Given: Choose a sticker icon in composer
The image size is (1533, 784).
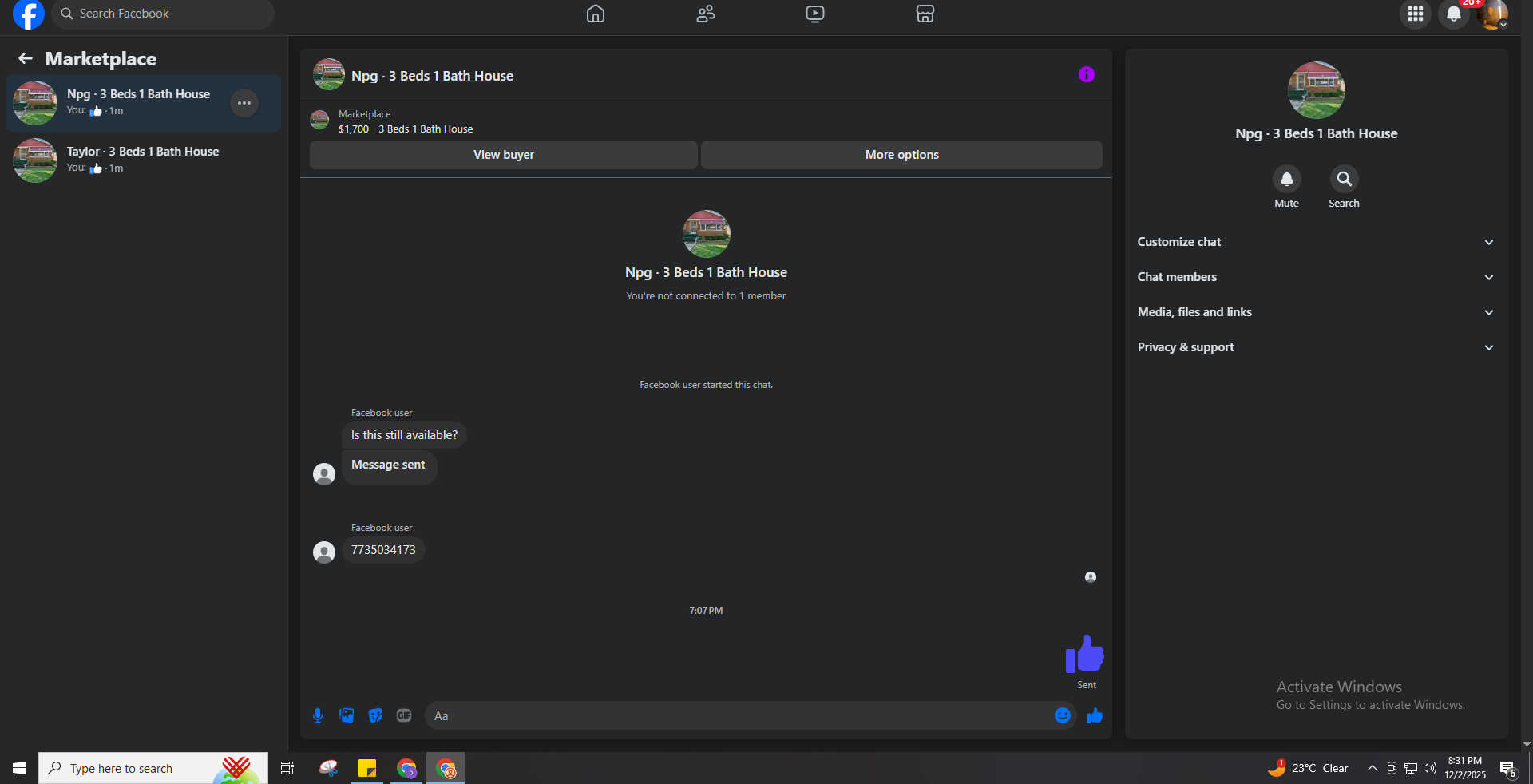Looking at the screenshot, I should click(375, 715).
